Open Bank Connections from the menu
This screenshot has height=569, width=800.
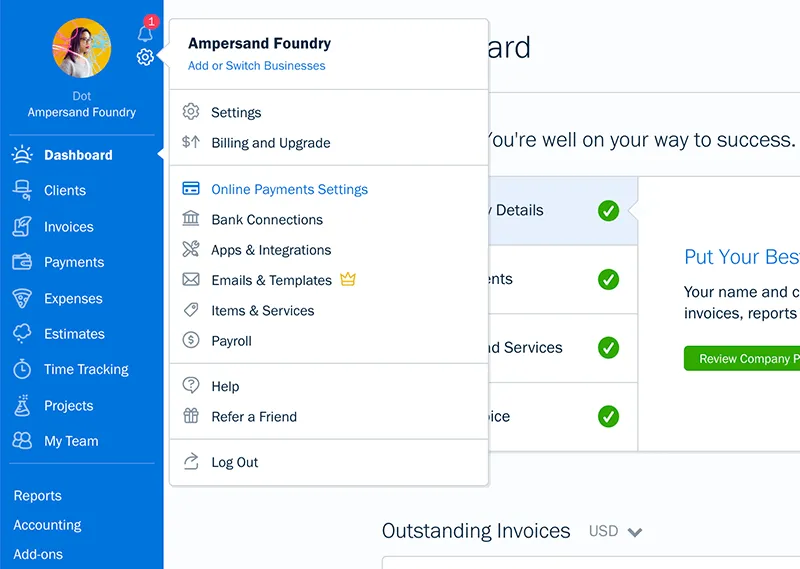tap(266, 220)
